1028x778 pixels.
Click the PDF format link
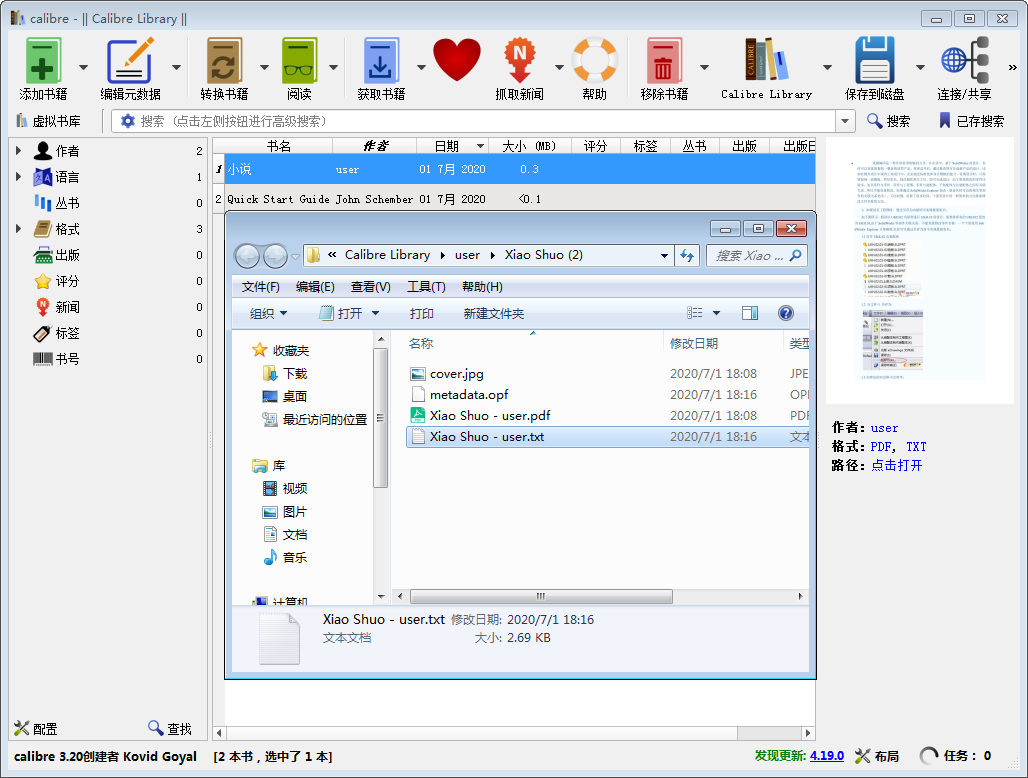[x=880, y=446]
